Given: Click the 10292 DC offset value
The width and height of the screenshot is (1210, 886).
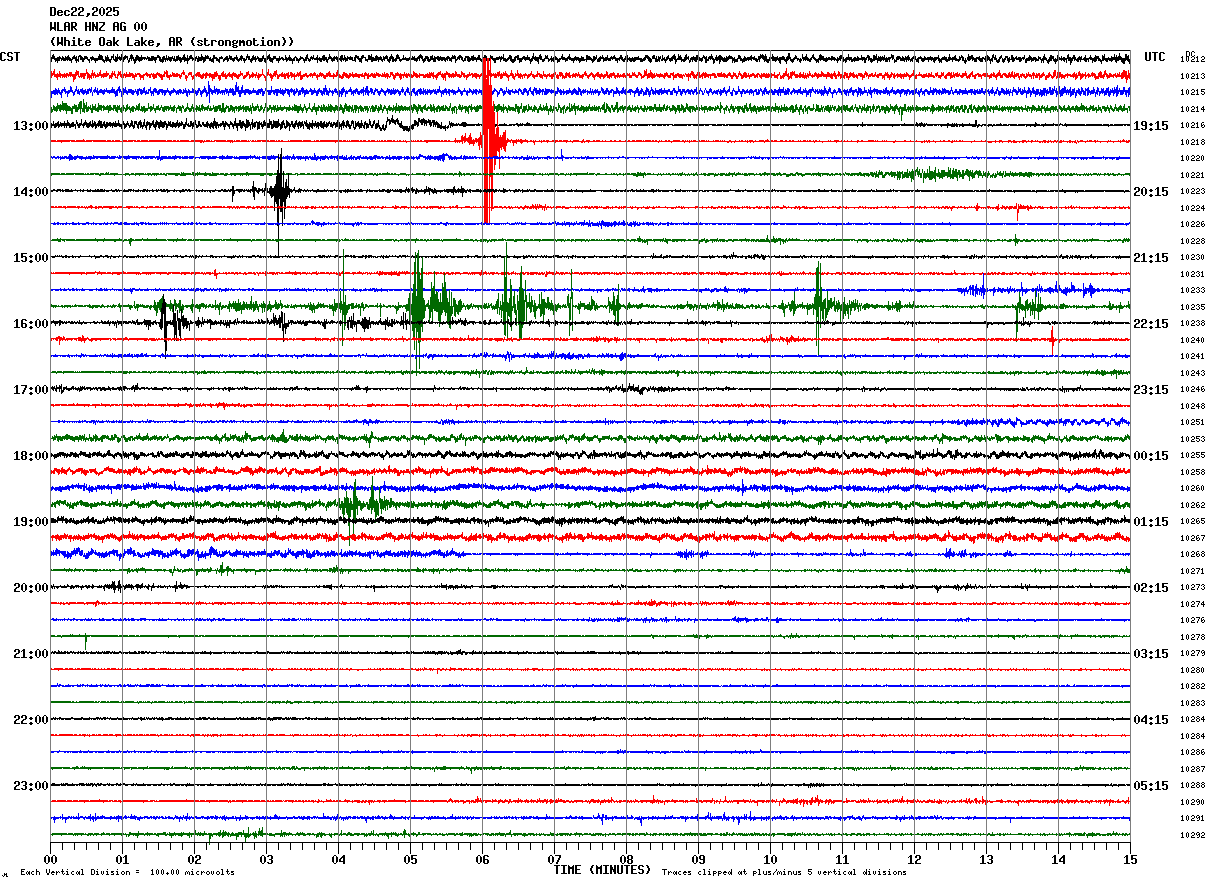Looking at the screenshot, I should pyautogui.click(x=1191, y=836).
